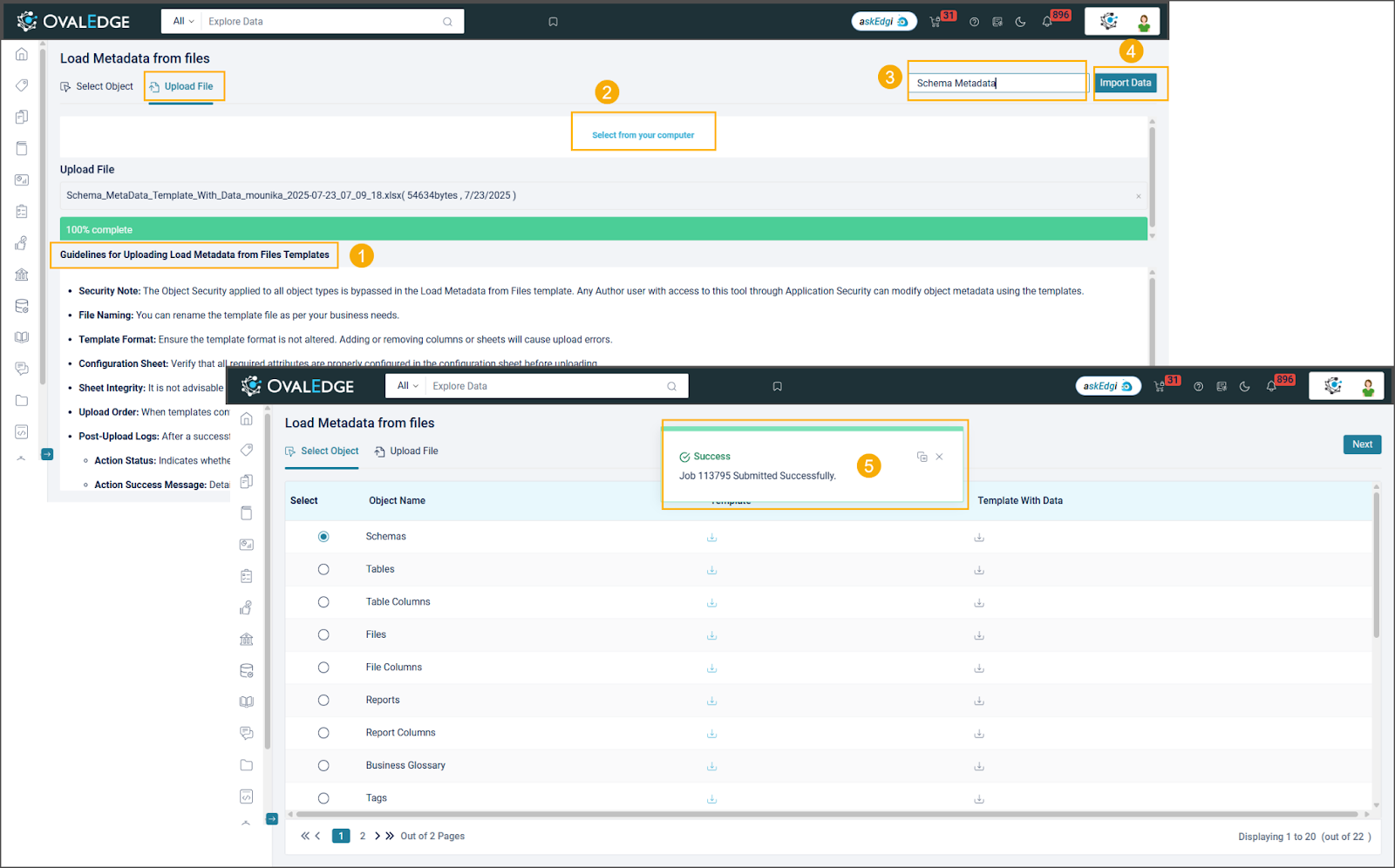The width and height of the screenshot is (1395, 868).
Task: Choose the Files radio option
Action: 323,634
